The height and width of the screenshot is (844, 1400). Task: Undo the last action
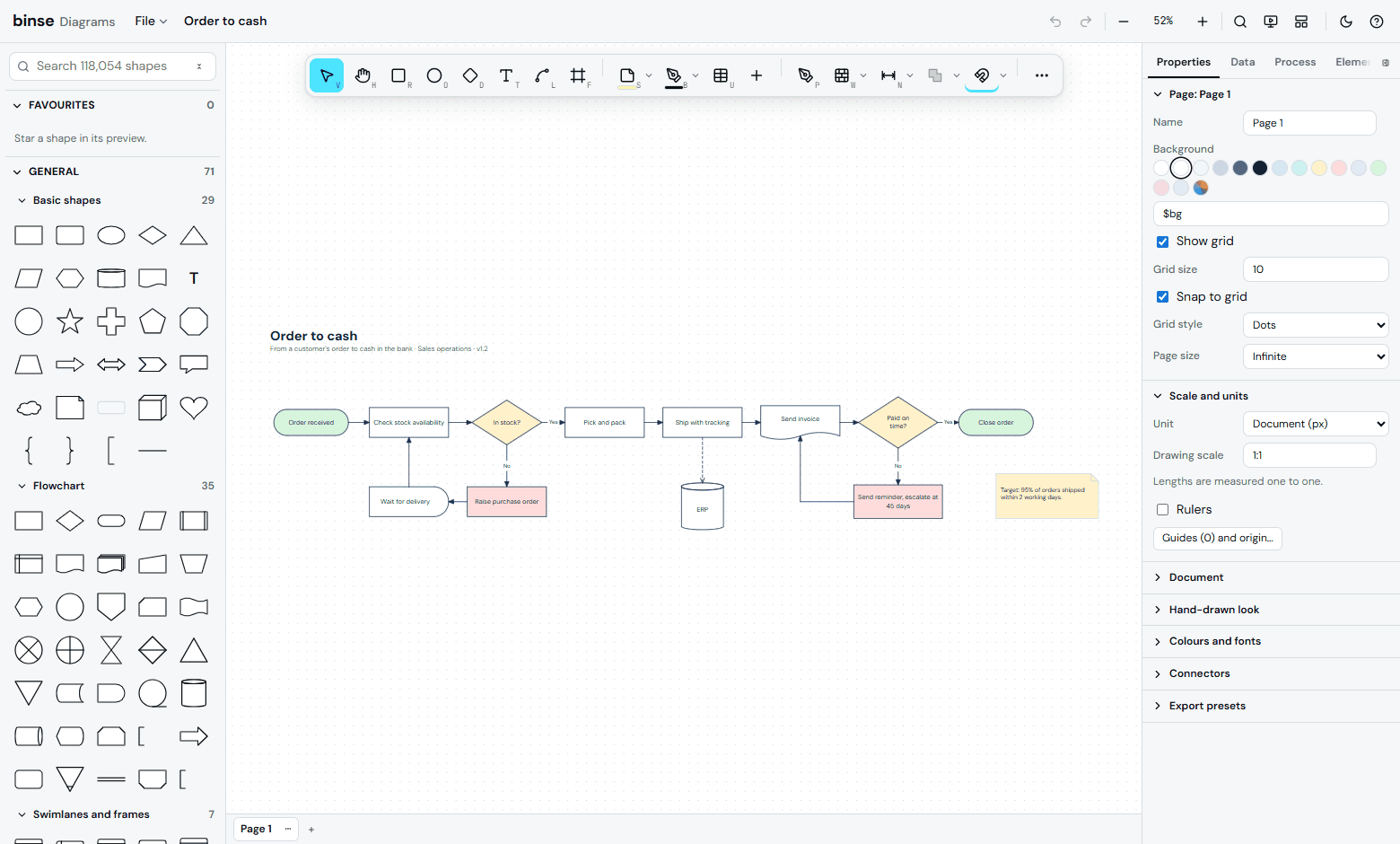click(1055, 22)
